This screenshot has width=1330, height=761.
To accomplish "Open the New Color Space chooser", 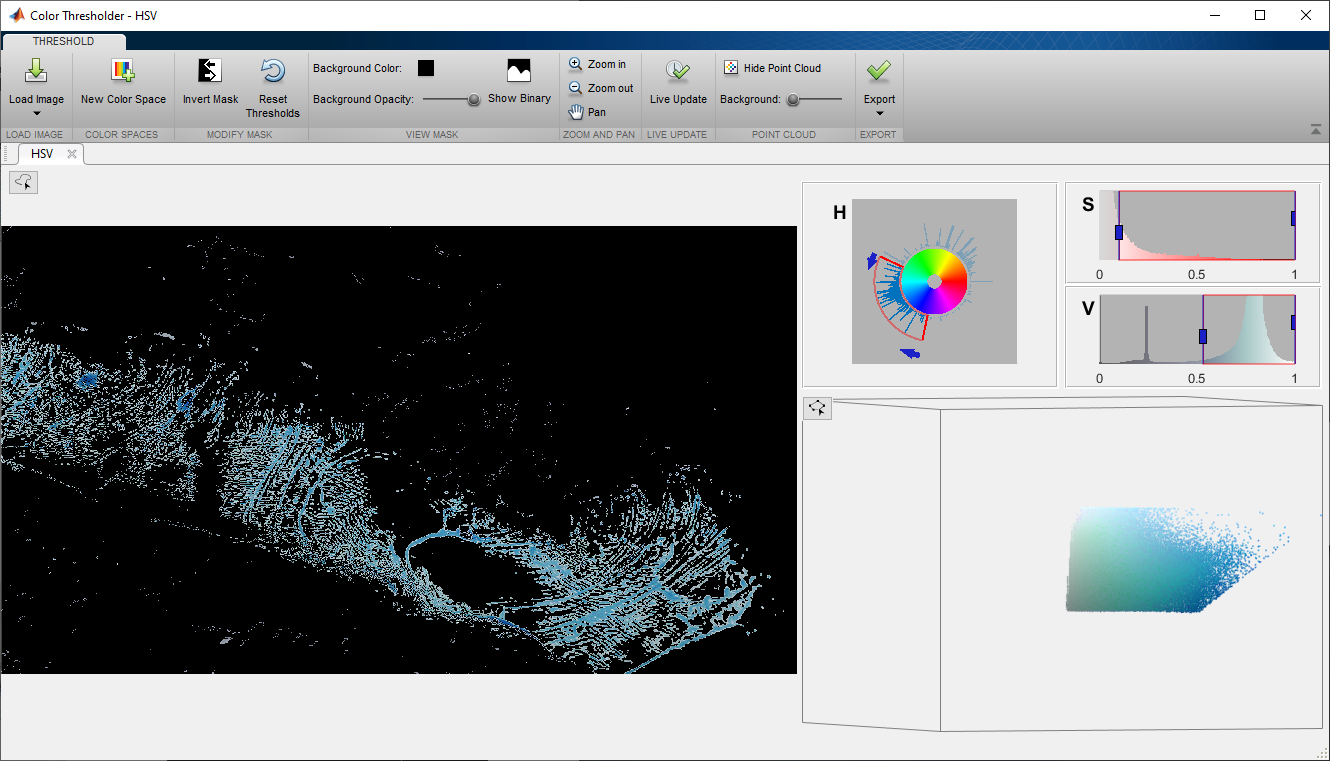I will pyautogui.click(x=123, y=86).
